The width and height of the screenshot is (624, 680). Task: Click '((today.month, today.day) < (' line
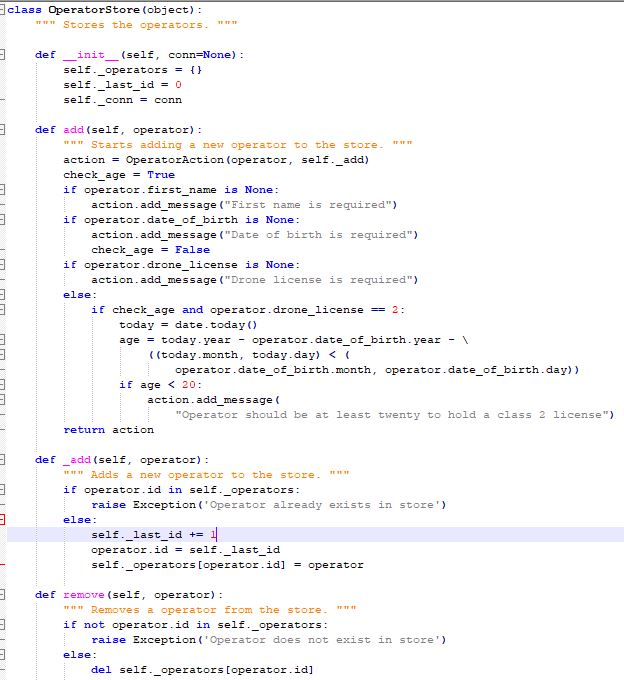249,355
